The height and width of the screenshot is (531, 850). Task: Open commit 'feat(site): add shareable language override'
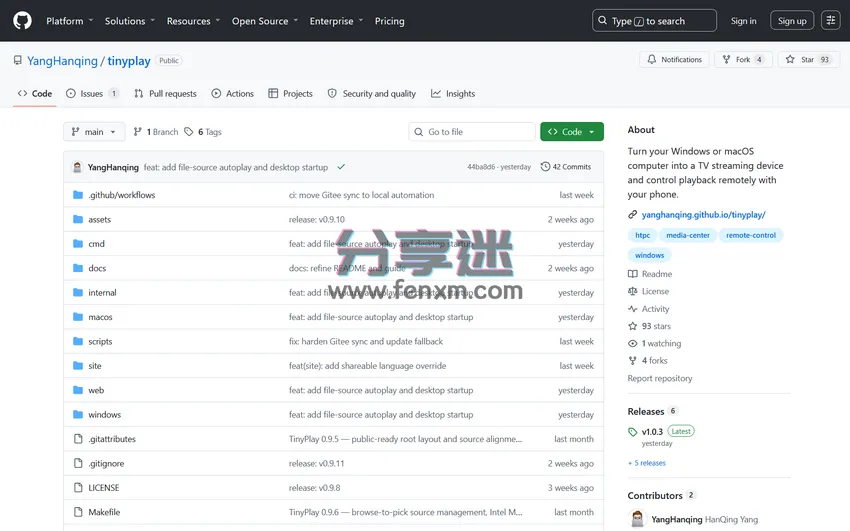tap(368, 365)
